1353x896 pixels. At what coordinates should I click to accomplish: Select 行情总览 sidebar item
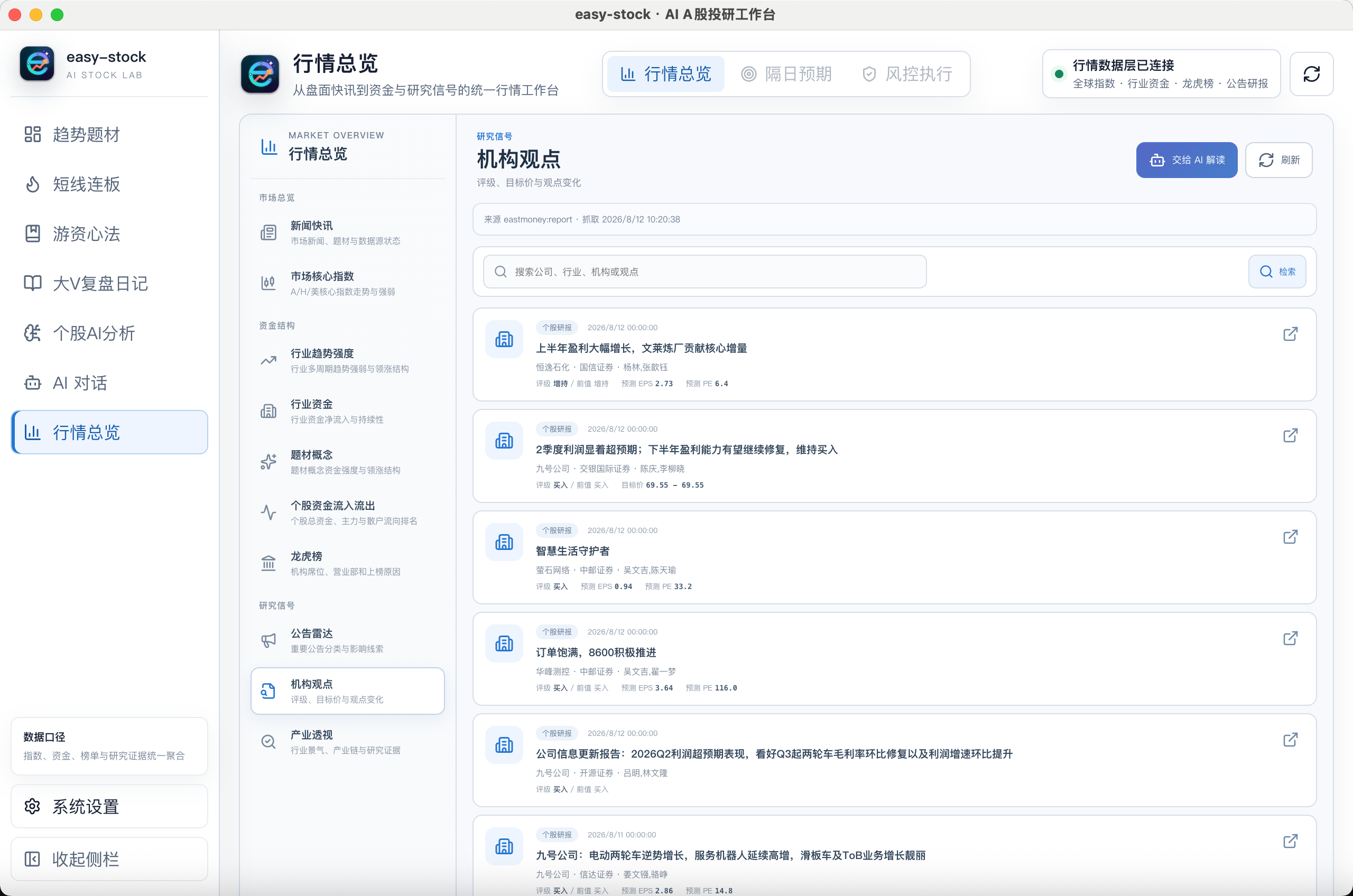109,432
